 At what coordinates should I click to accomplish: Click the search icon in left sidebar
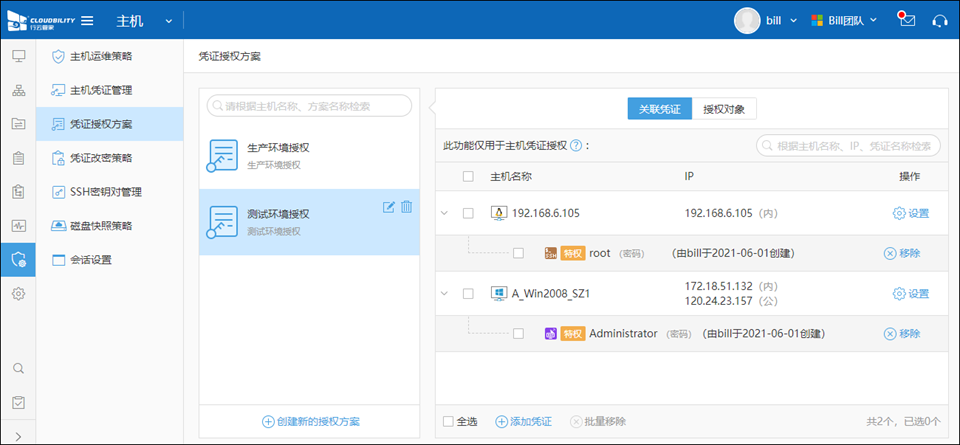point(18,368)
